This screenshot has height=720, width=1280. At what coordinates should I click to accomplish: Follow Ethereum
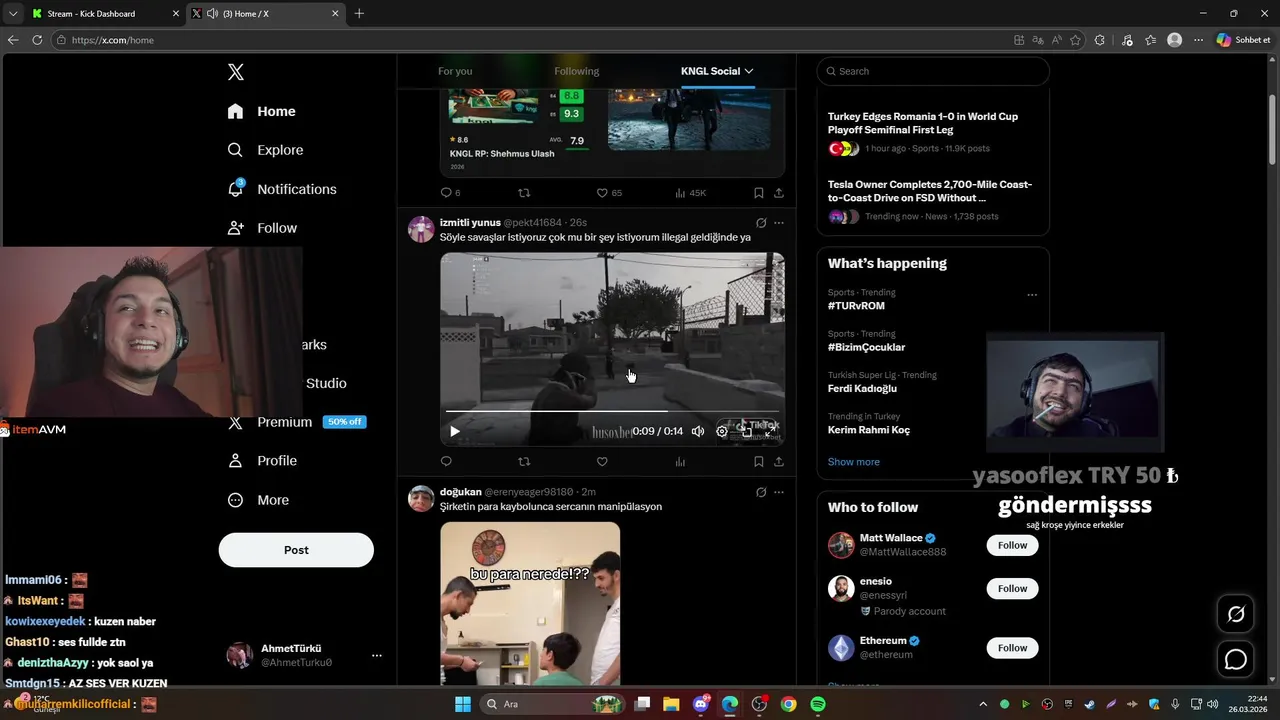[1012, 648]
